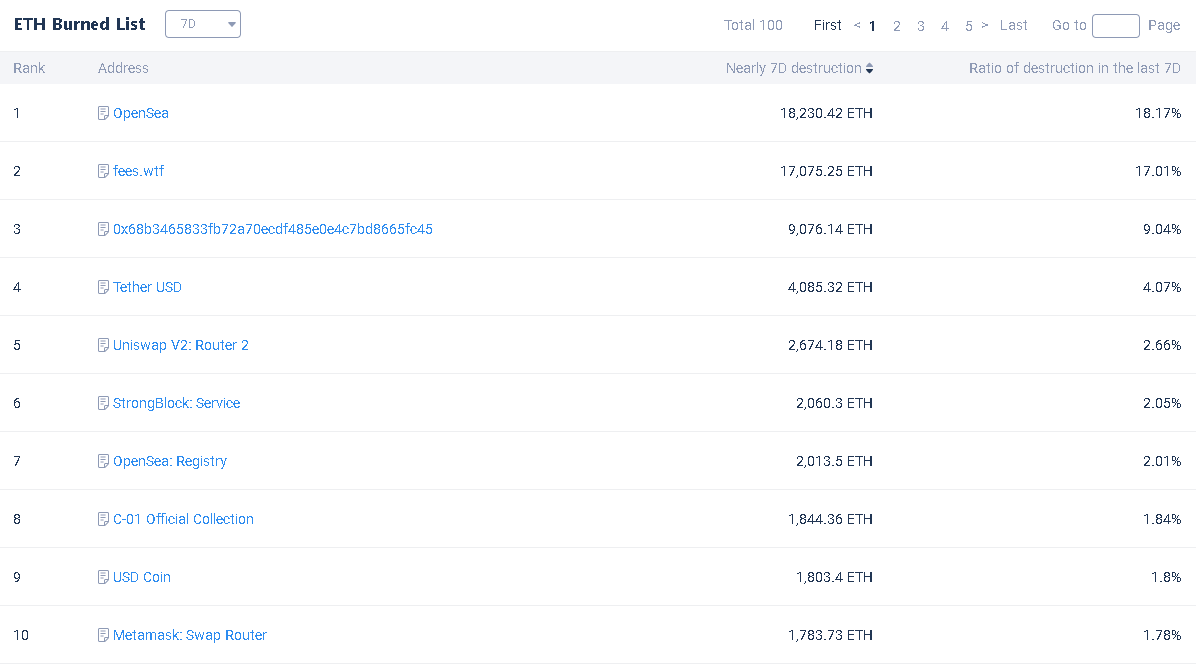Click the 2,674.18 ETH value
Viewport: 1196px width, 666px height.
point(830,345)
